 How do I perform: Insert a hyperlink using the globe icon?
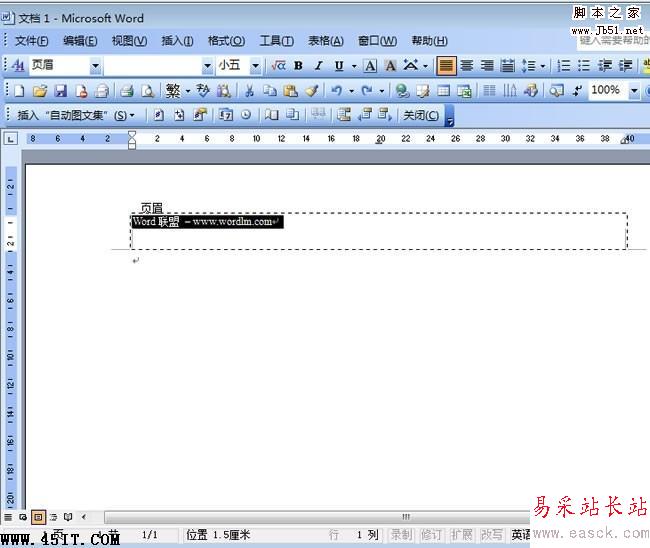402,90
